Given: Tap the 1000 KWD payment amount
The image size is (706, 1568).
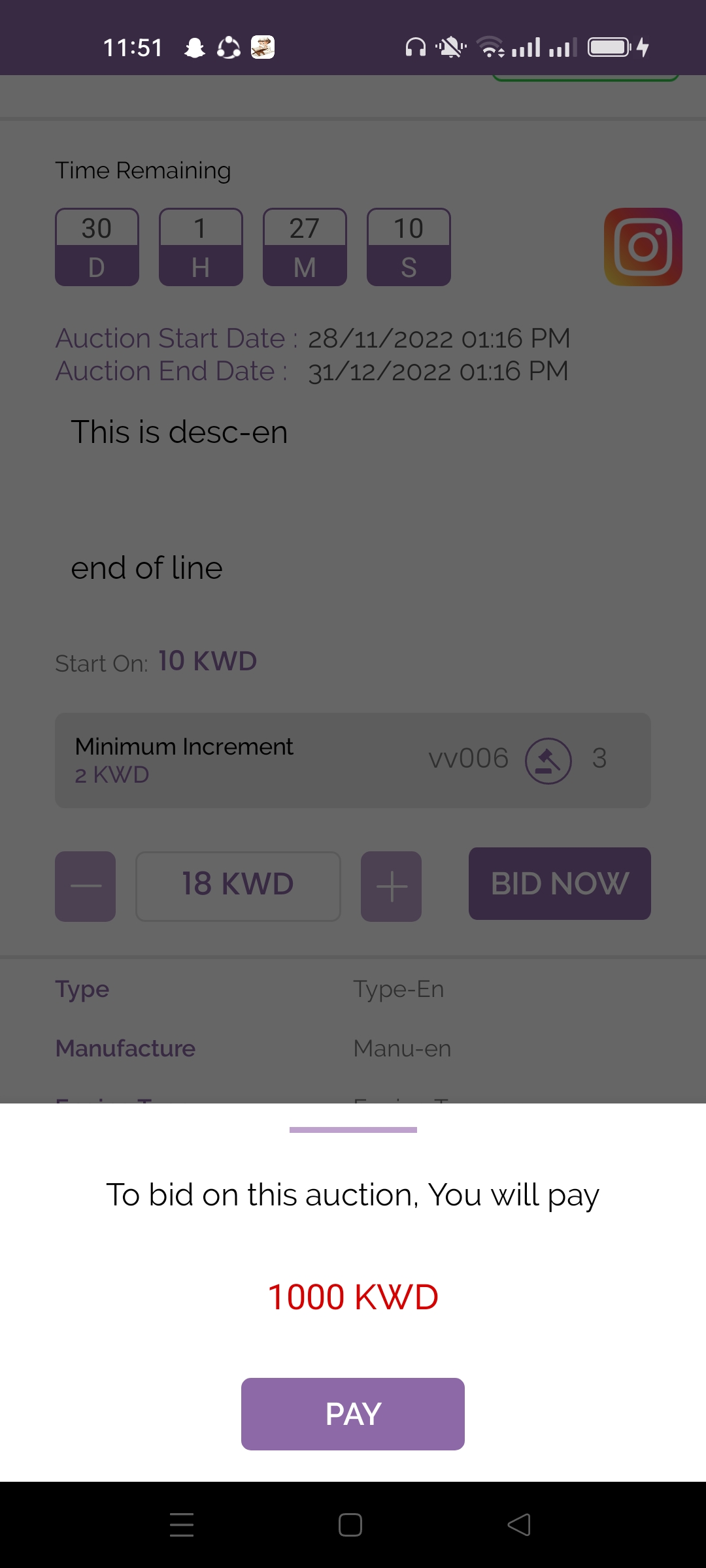Looking at the screenshot, I should (x=353, y=1297).
